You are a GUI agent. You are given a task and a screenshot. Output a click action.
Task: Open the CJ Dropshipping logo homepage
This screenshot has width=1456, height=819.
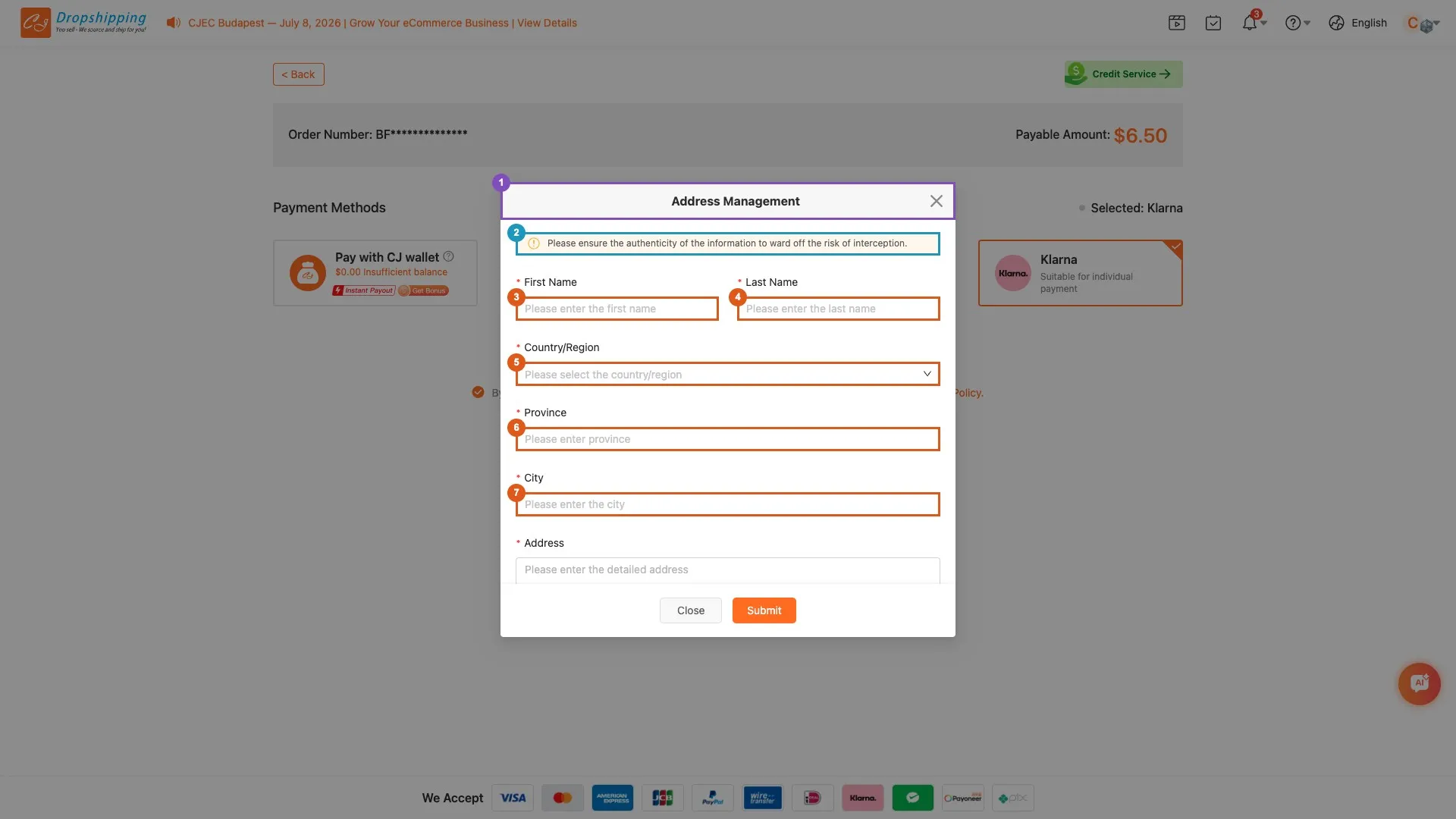pos(83,23)
